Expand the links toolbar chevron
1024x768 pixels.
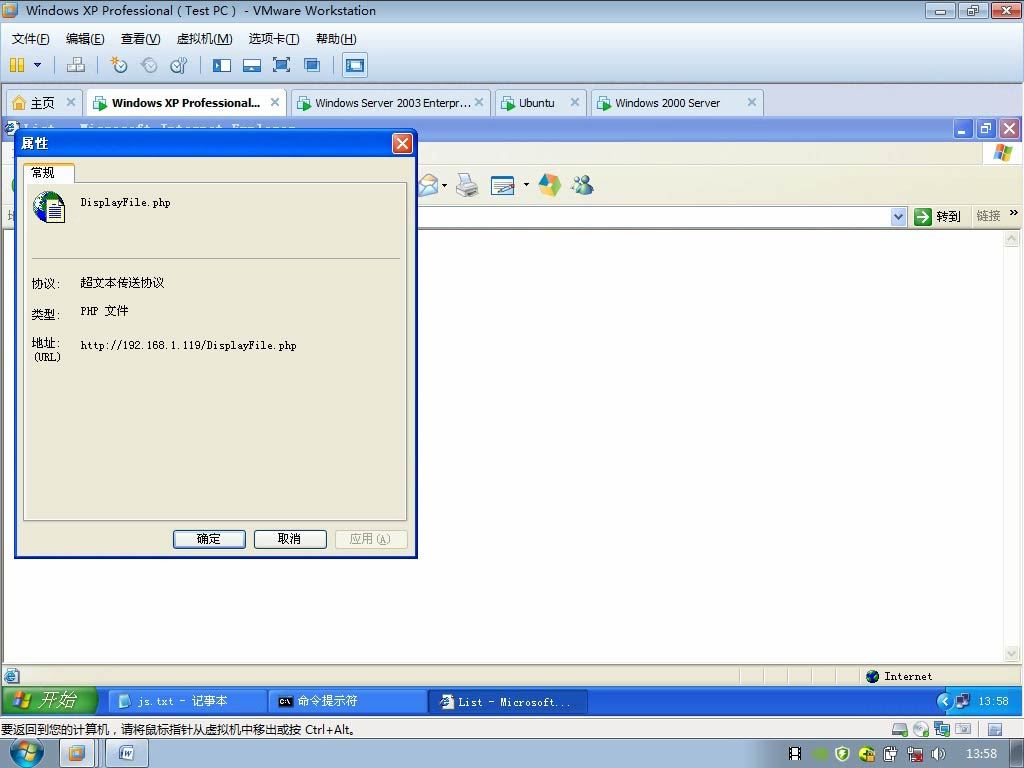point(1014,213)
